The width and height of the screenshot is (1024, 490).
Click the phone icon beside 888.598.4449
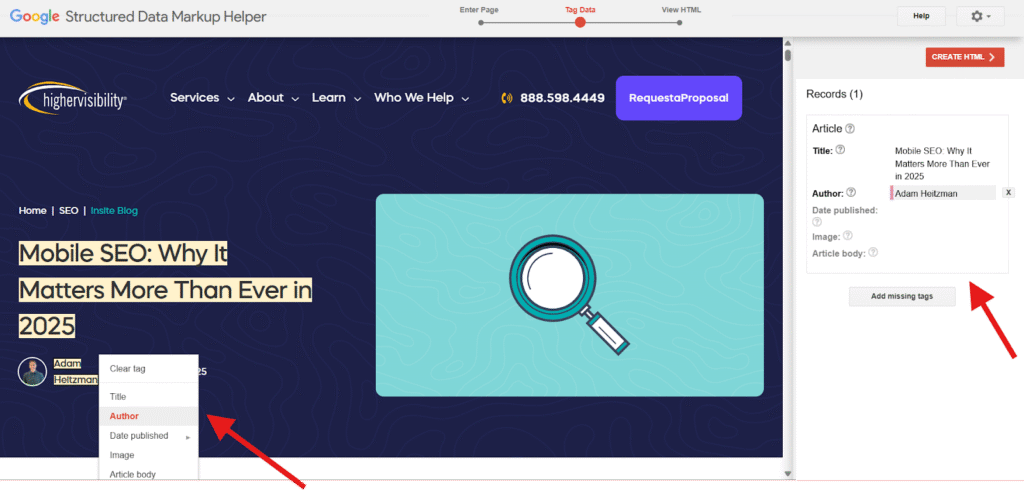click(507, 98)
